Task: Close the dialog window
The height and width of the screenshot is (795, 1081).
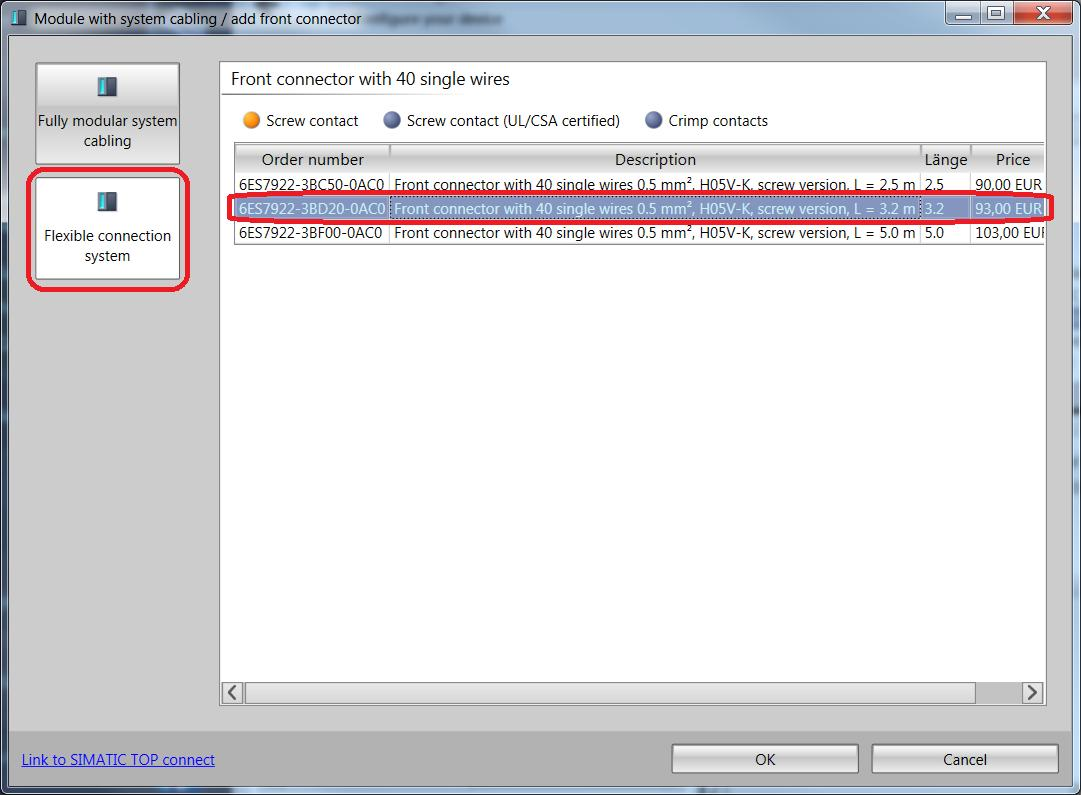Action: pos(1044,13)
